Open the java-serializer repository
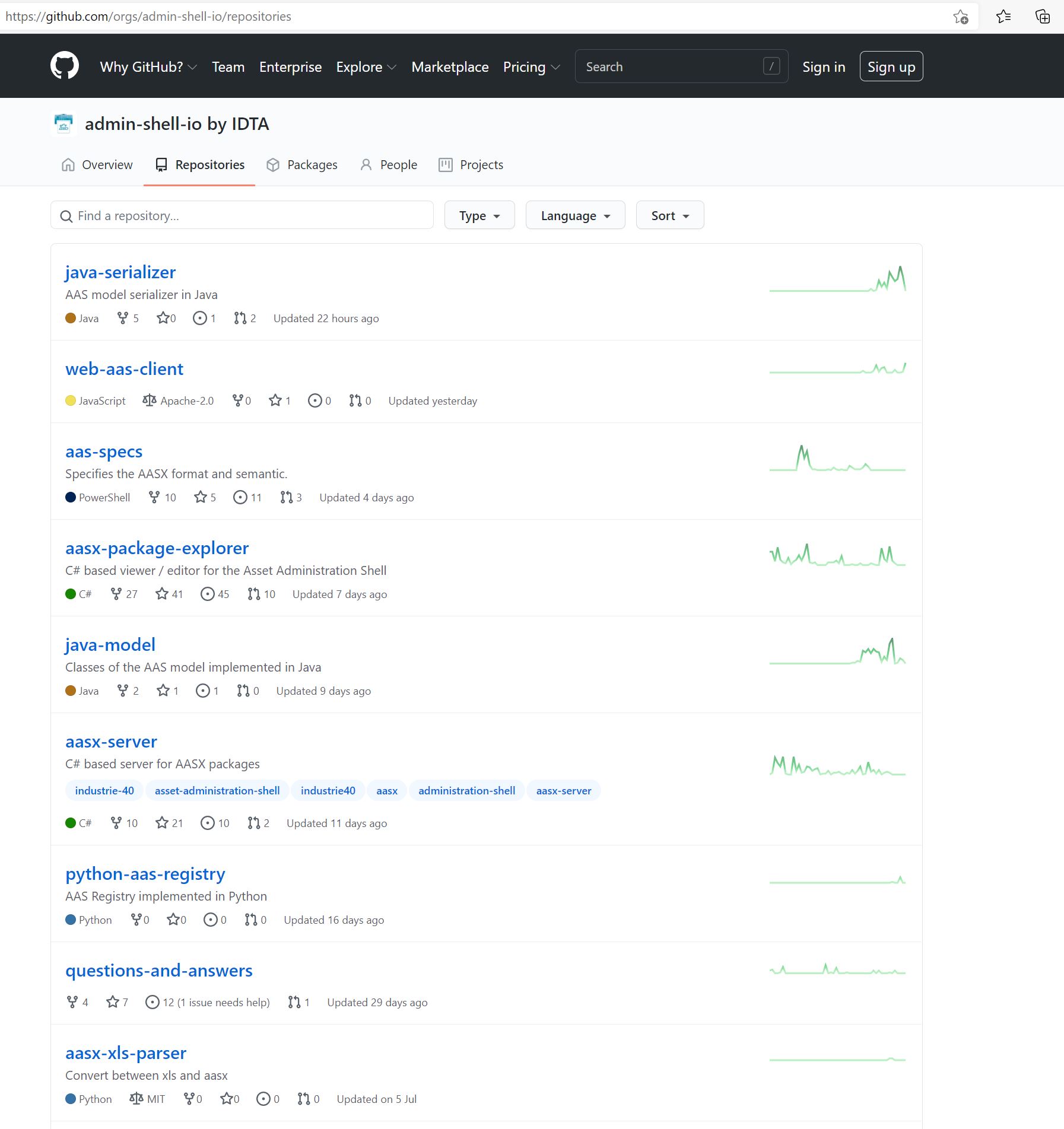This screenshot has width=1064, height=1129. click(x=120, y=272)
